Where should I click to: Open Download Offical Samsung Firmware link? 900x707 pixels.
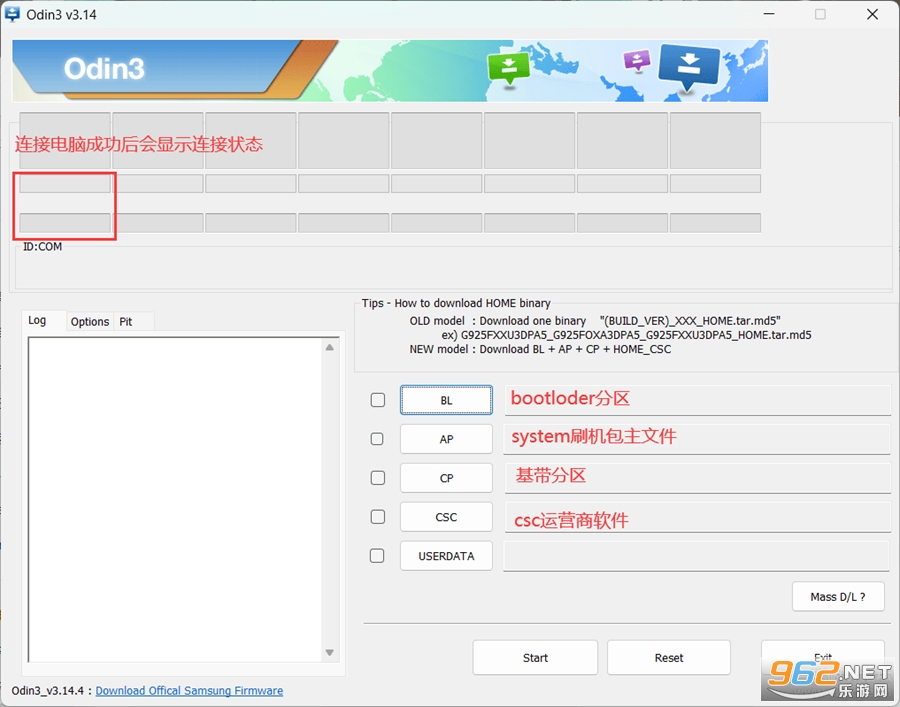(189, 690)
